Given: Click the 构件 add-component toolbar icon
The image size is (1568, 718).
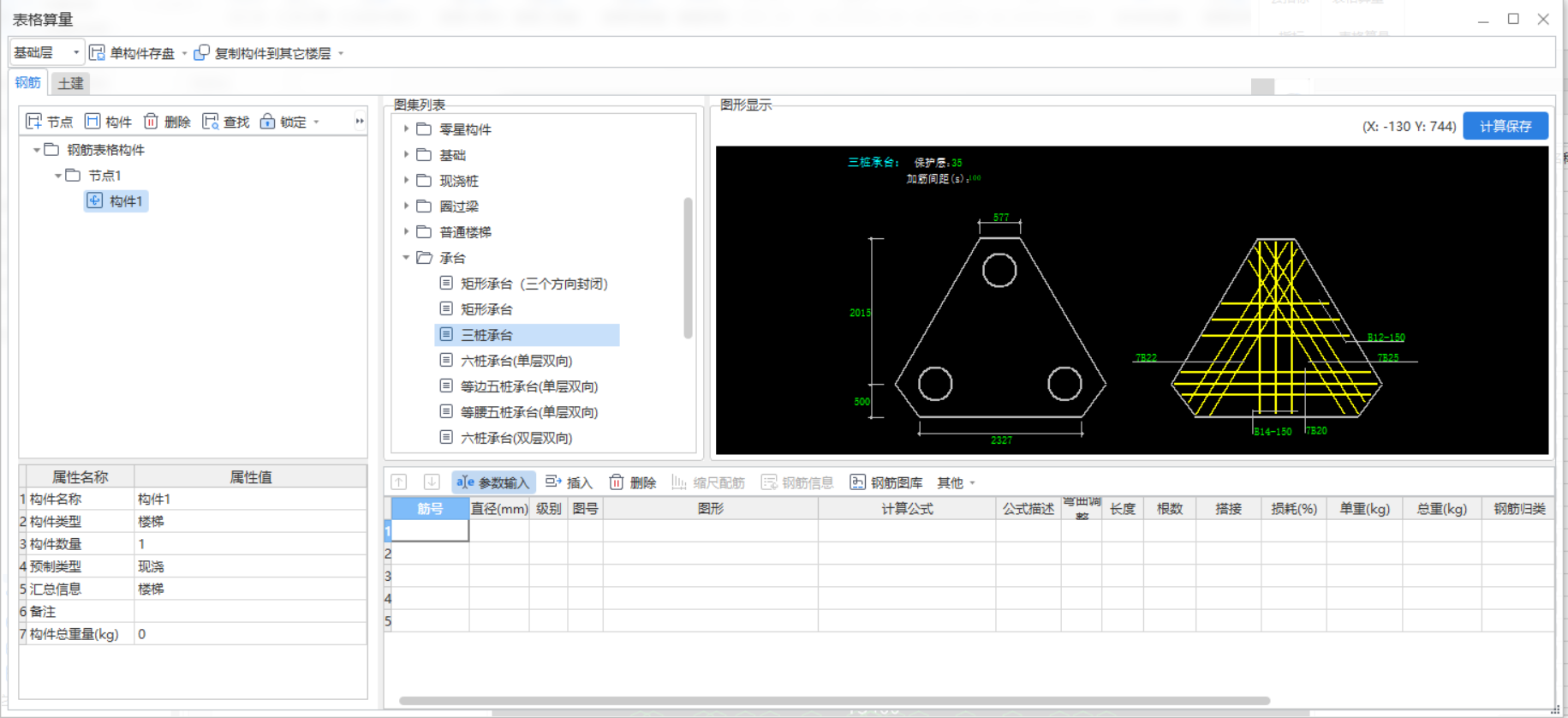Looking at the screenshot, I should (92, 122).
